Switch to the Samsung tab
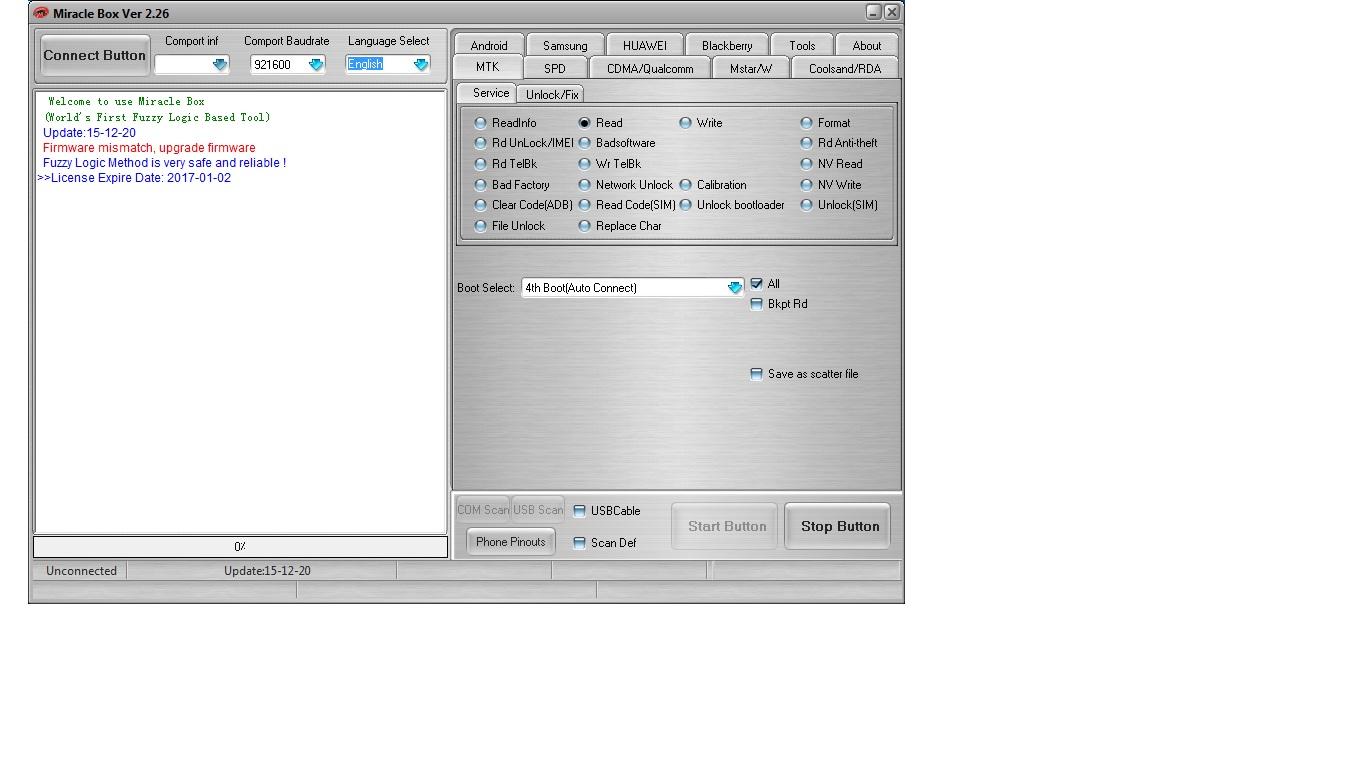 [565, 45]
